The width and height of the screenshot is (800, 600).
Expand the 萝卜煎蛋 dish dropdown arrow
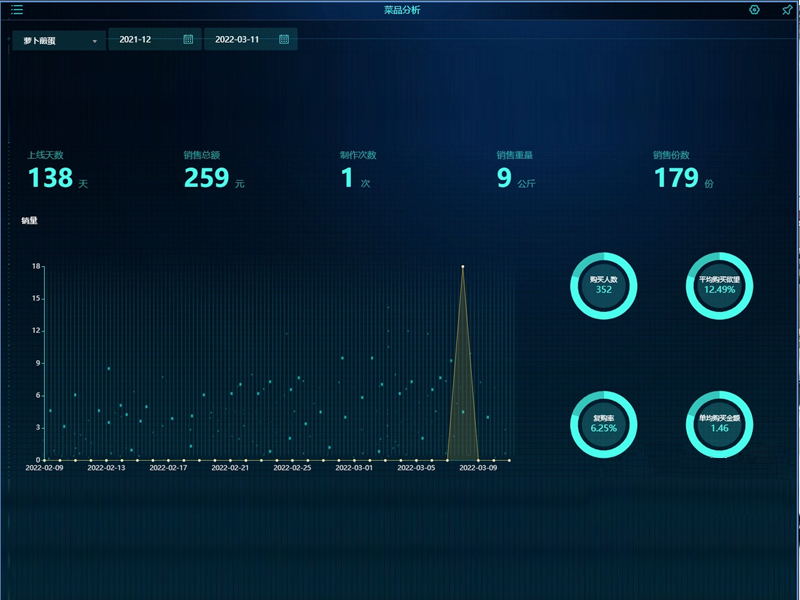point(94,41)
